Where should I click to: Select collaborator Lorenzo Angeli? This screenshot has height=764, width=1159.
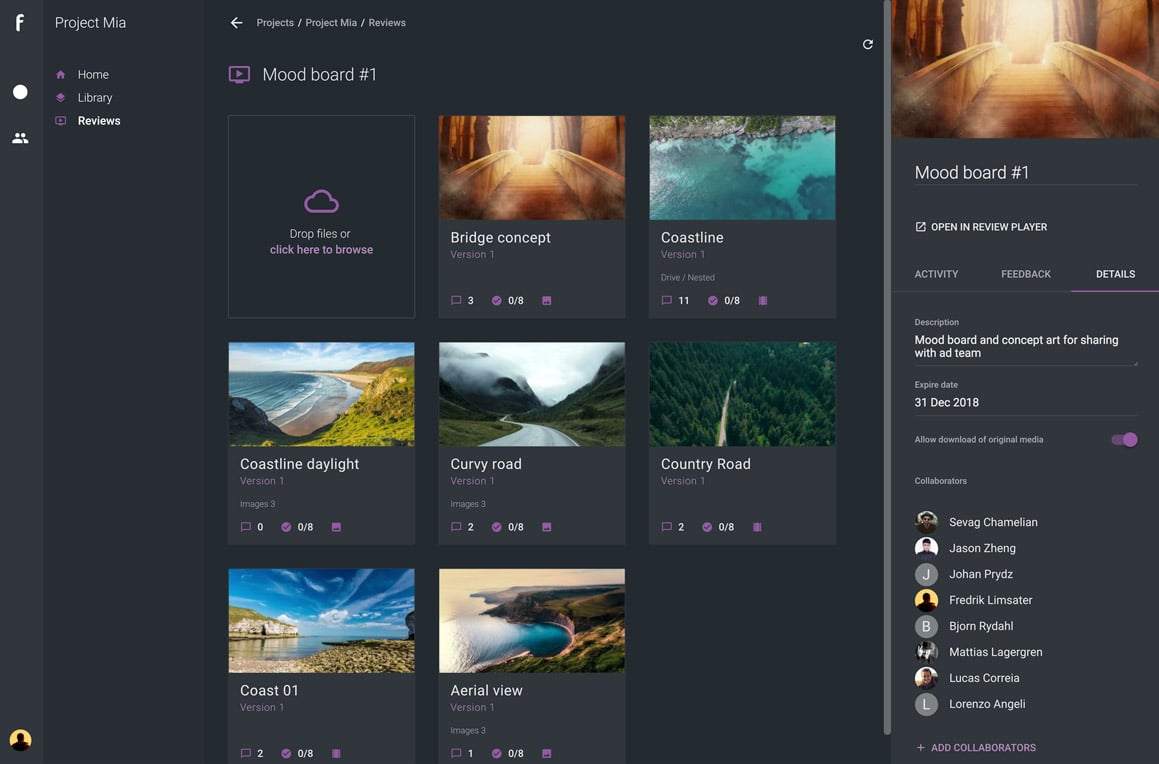point(970,704)
